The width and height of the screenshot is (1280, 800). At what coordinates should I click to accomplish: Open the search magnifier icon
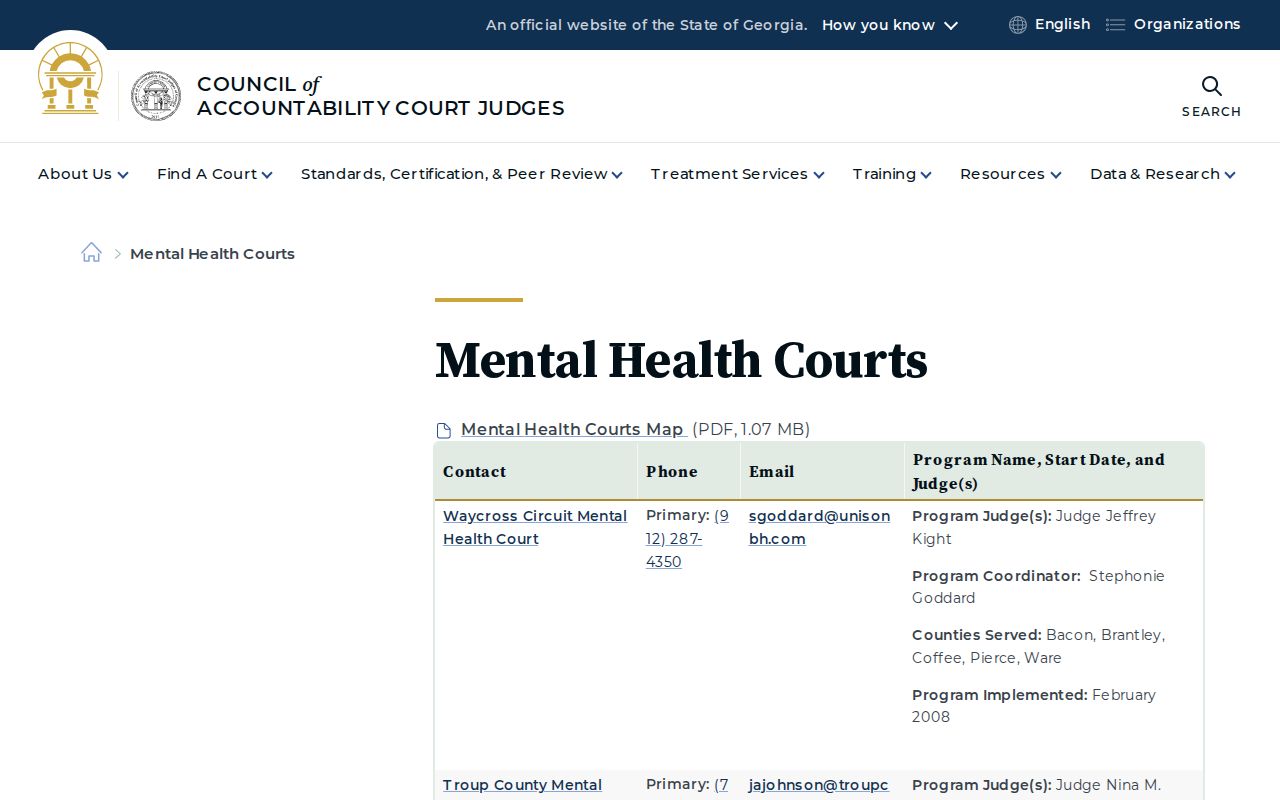coord(1211,86)
